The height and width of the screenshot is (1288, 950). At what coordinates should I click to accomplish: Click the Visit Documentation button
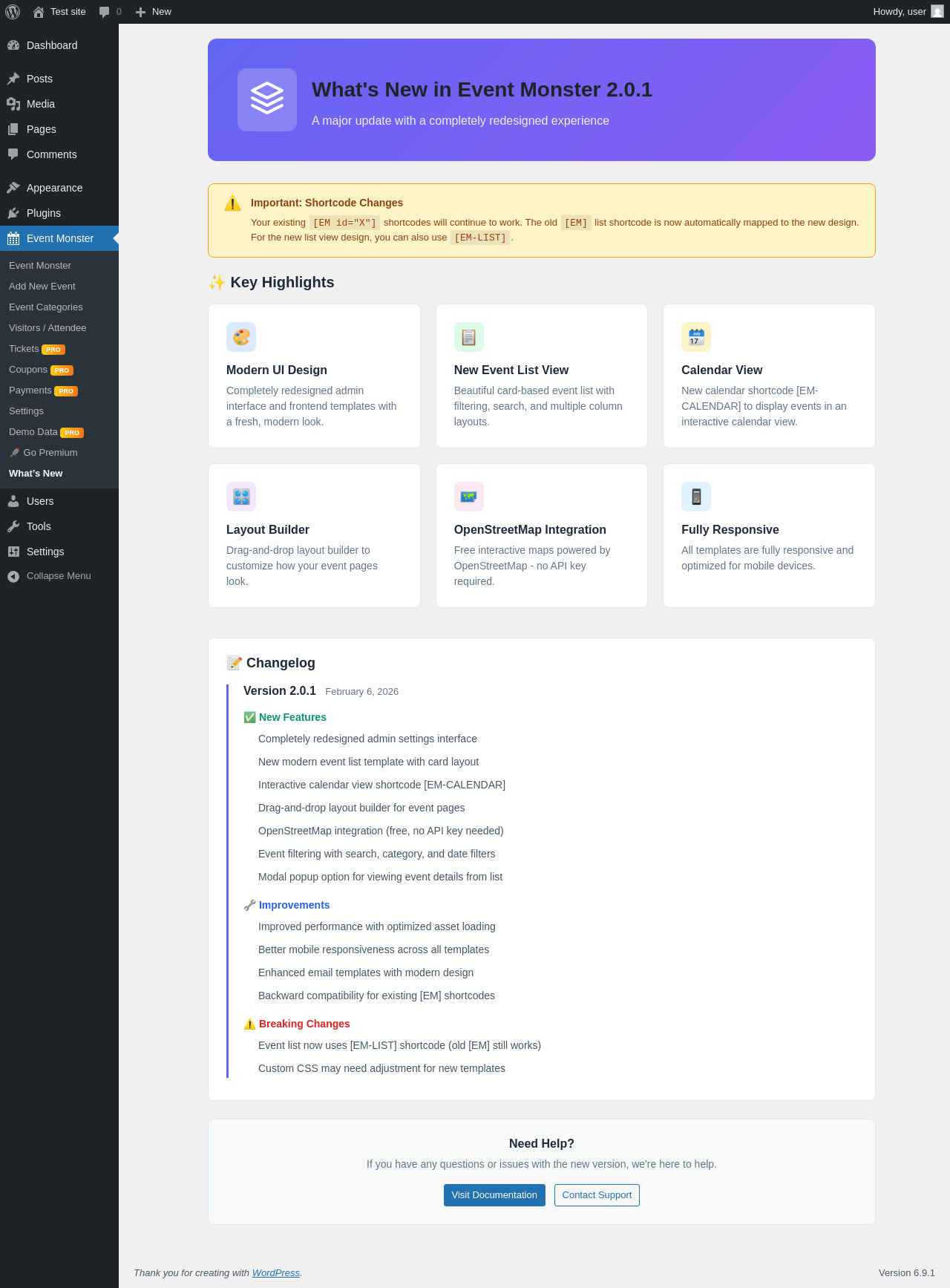tap(494, 1195)
